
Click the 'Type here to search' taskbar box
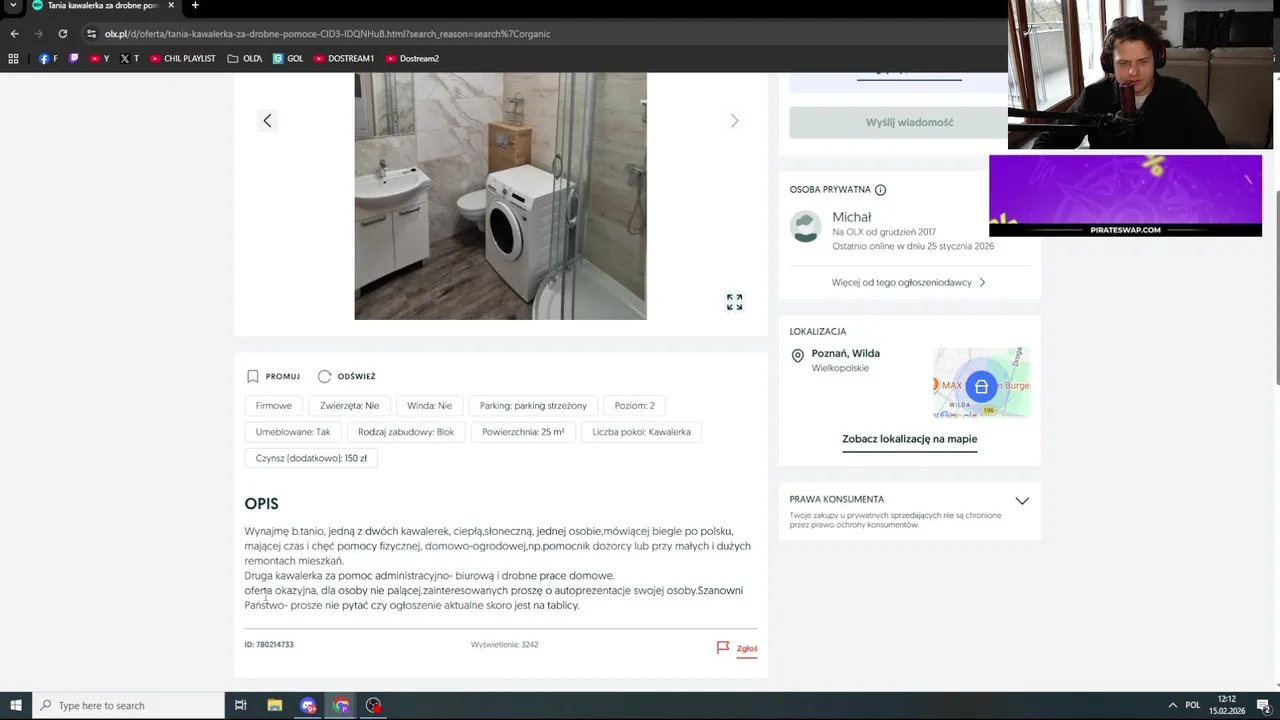click(x=128, y=705)
